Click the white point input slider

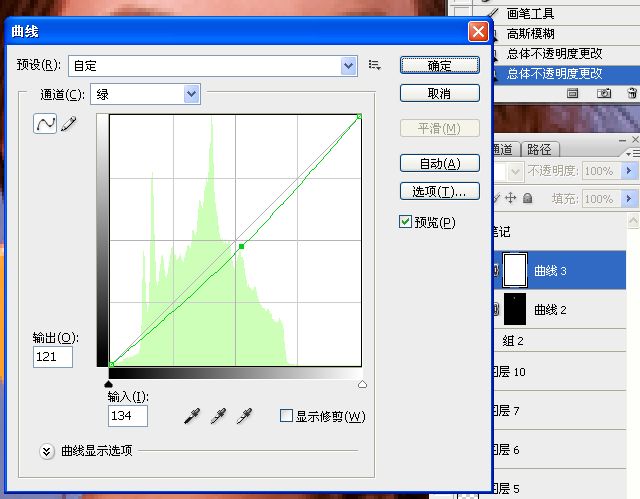(362, 384)
